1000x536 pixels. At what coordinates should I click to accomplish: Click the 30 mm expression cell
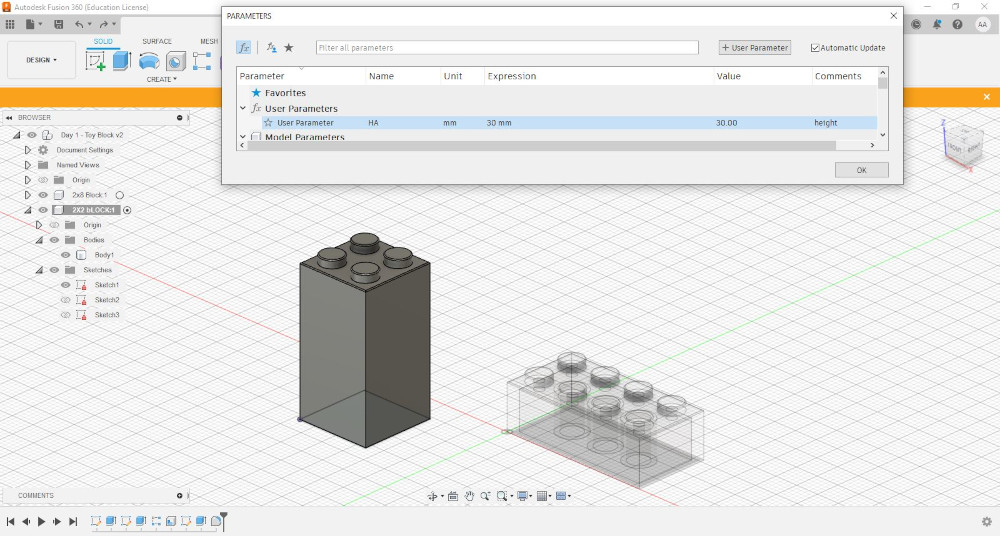coord(598,123)
